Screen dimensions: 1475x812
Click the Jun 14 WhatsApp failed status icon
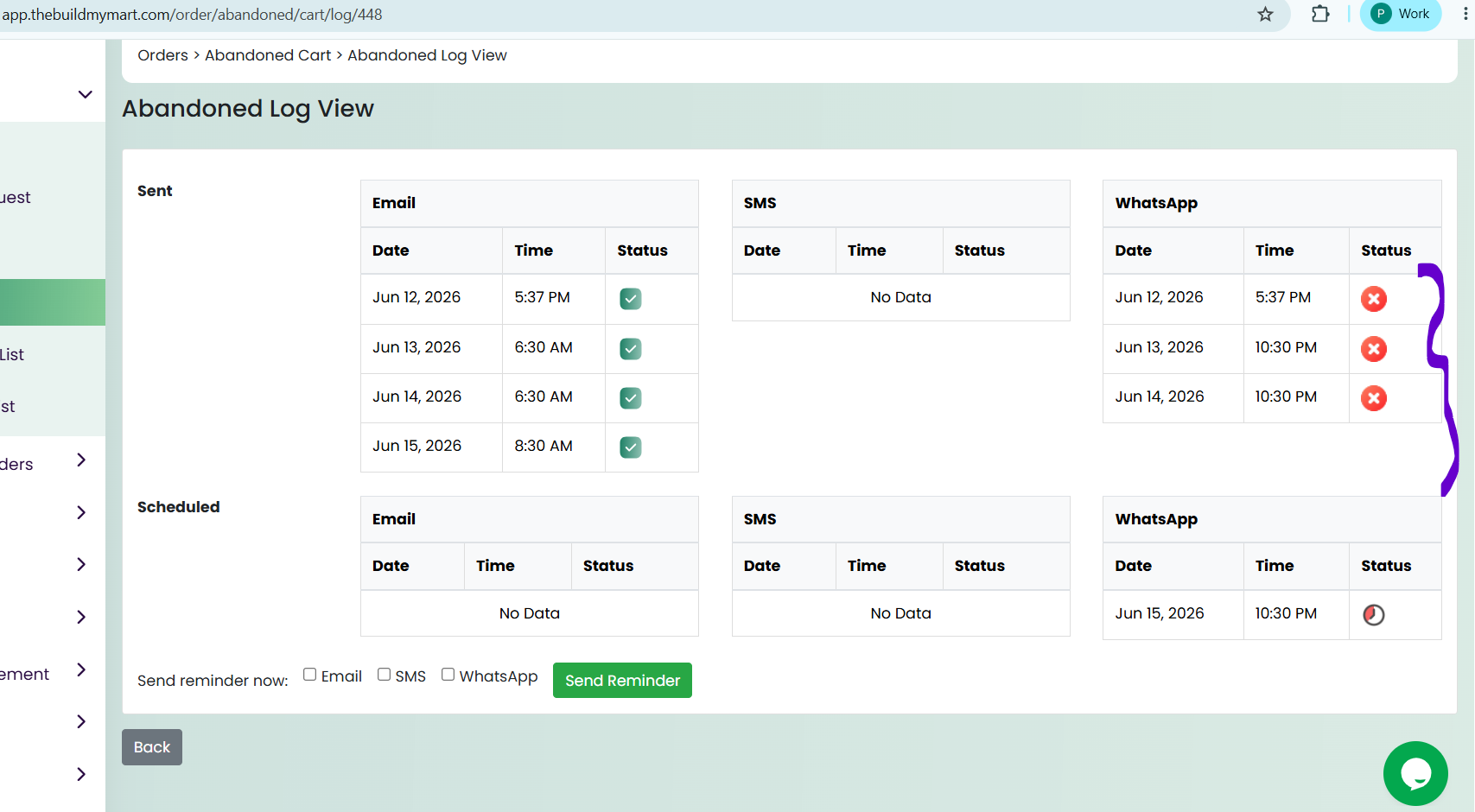(1374, 398)
